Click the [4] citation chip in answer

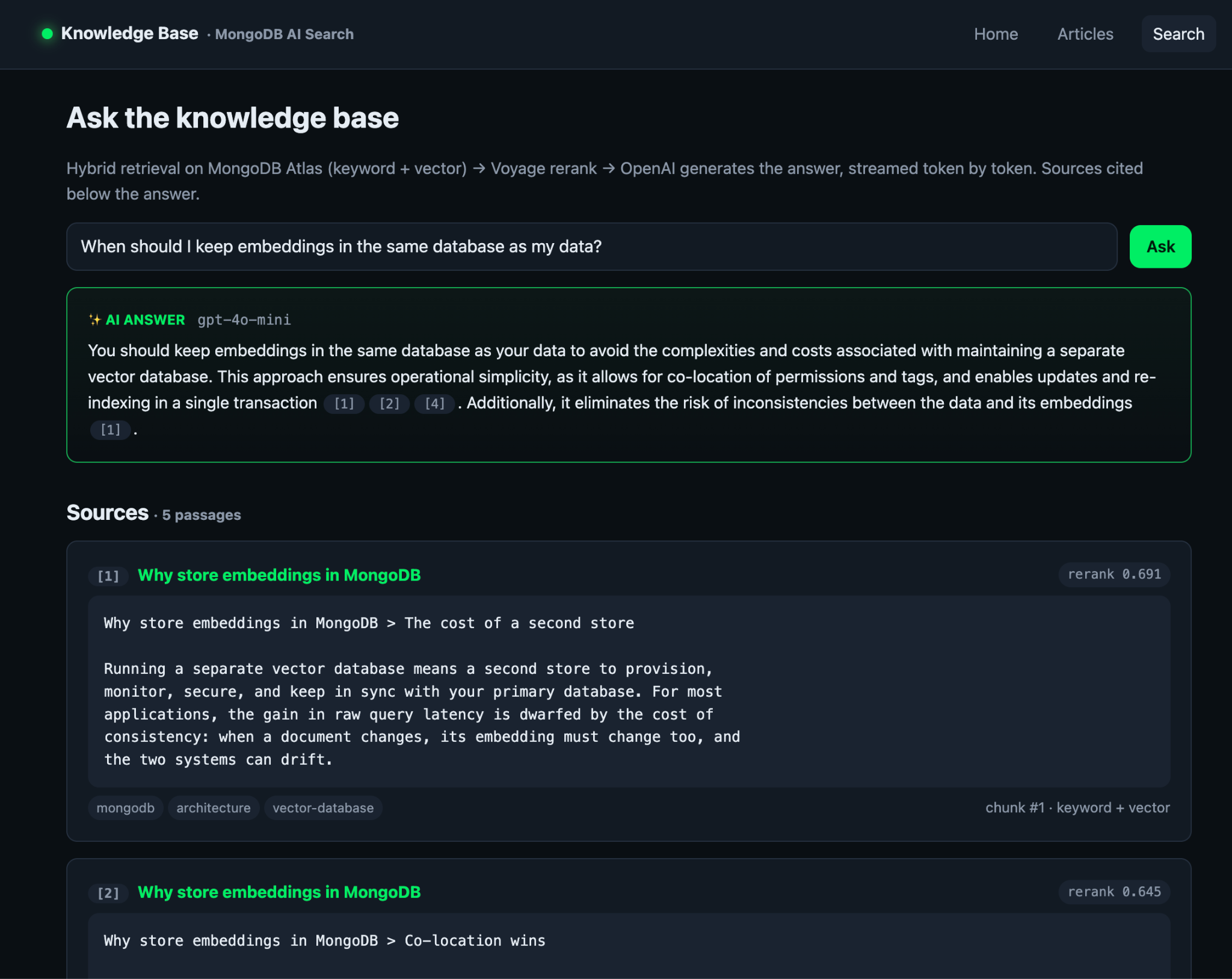[434, 404]
